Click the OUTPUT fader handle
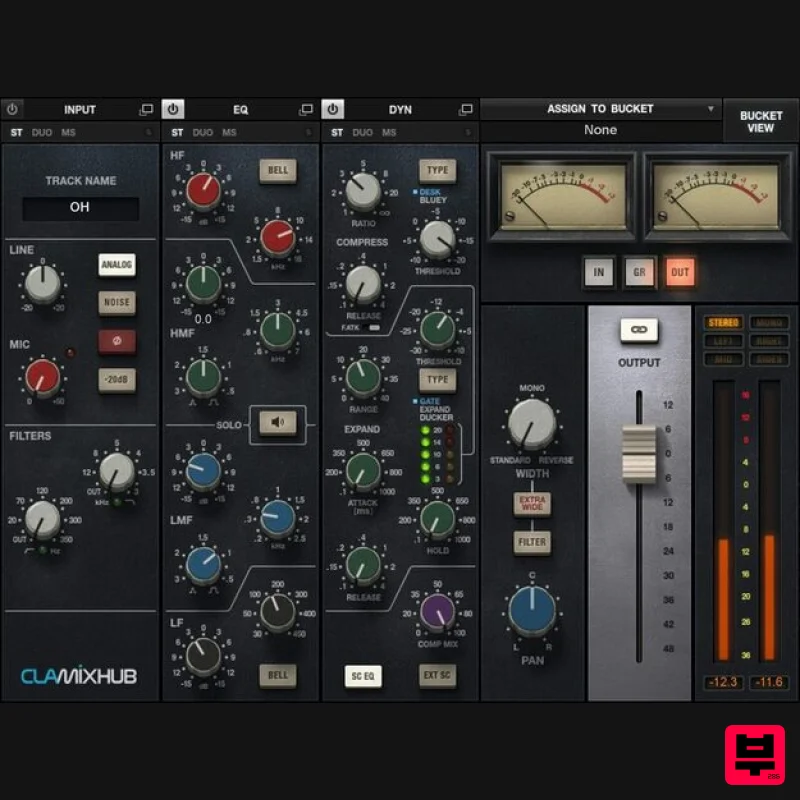The width and height of the screenshot is (800, 800). [639, 453]
